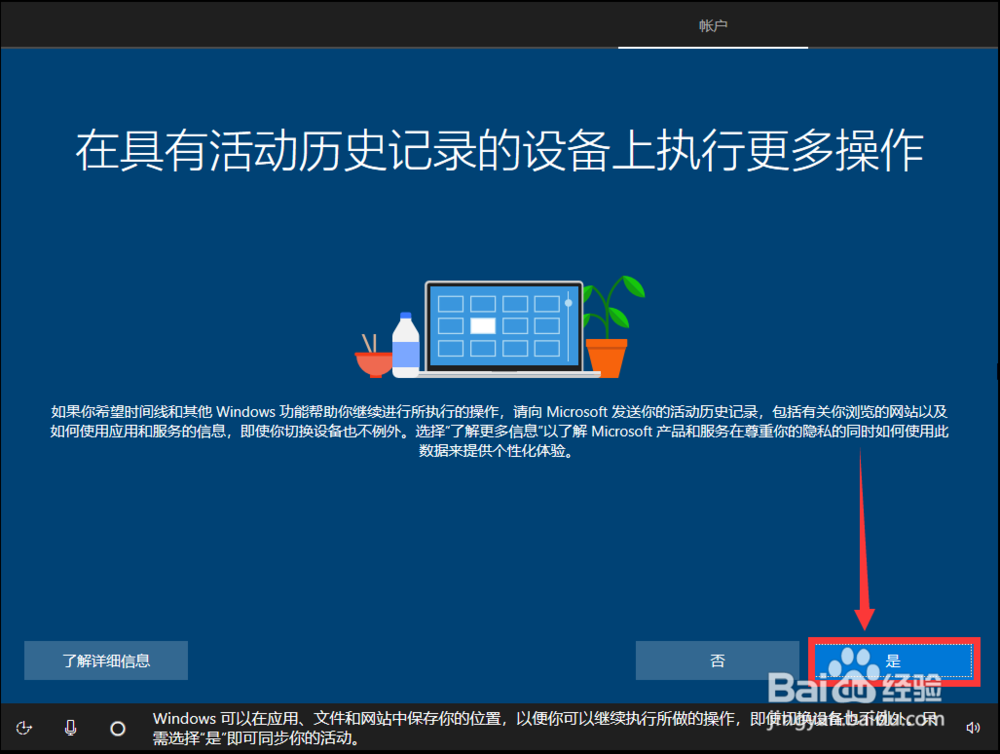Click the volume speaker icon
Viewport: 1000px width, 754px height.
pyautogui.click(x=973, y=728)
